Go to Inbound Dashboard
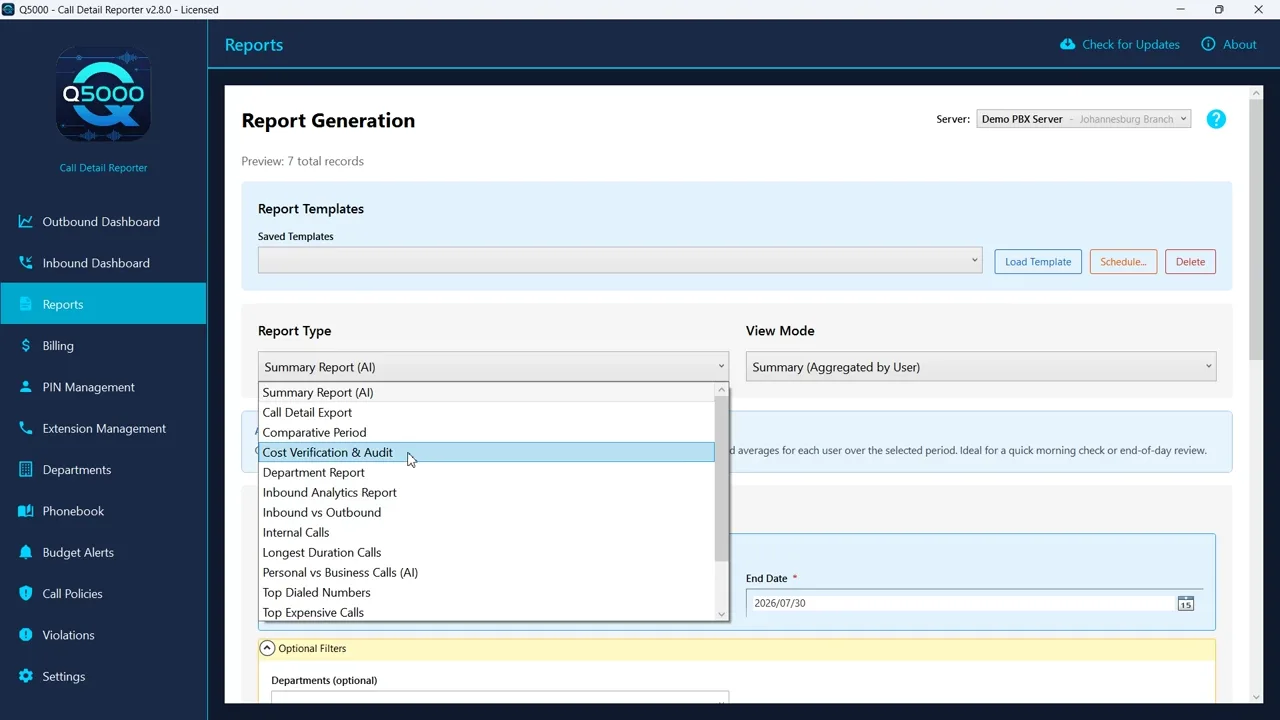This screenshot has width=1280, height=720. pyautogui.click(x=103, y=263)
